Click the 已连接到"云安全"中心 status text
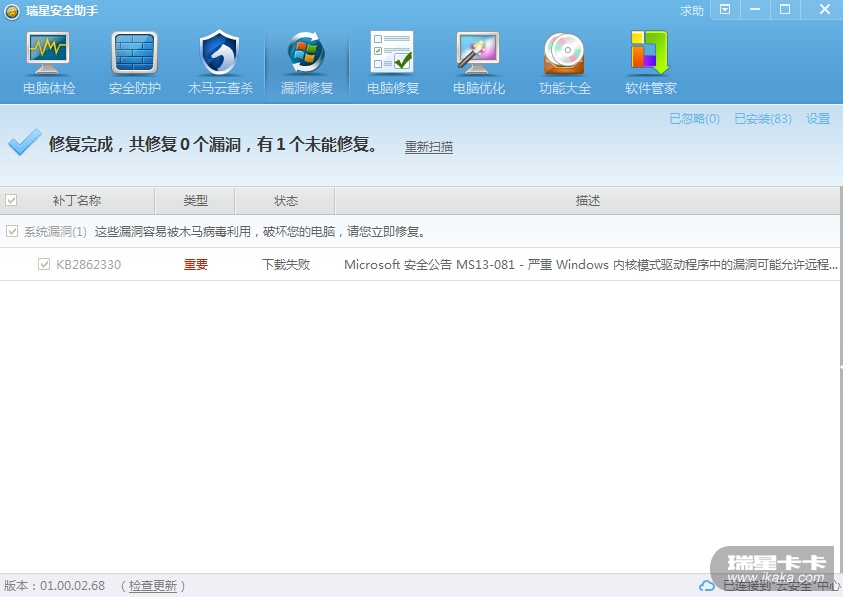The height and width of the screenshot is (597, 843). (x=782, y=586)
